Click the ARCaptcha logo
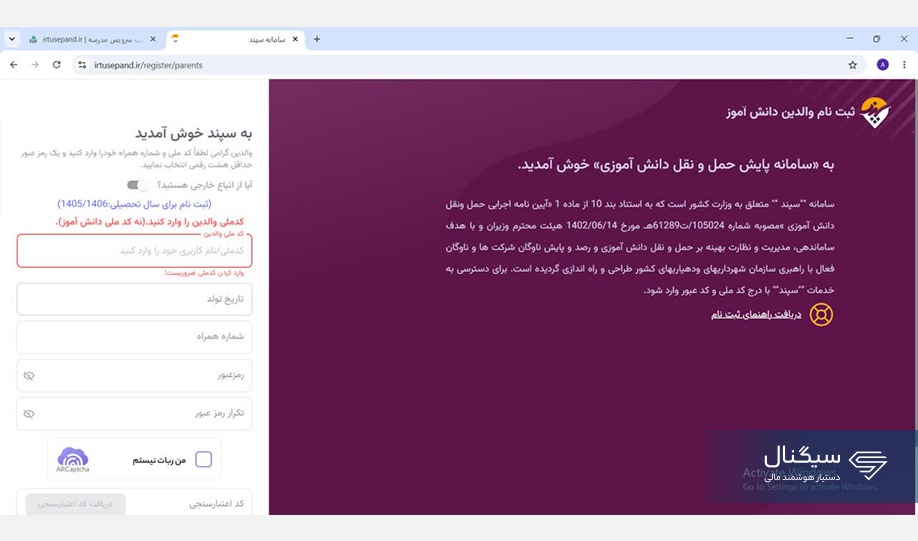Screen dimensions: 918x541 coord(73,460)
